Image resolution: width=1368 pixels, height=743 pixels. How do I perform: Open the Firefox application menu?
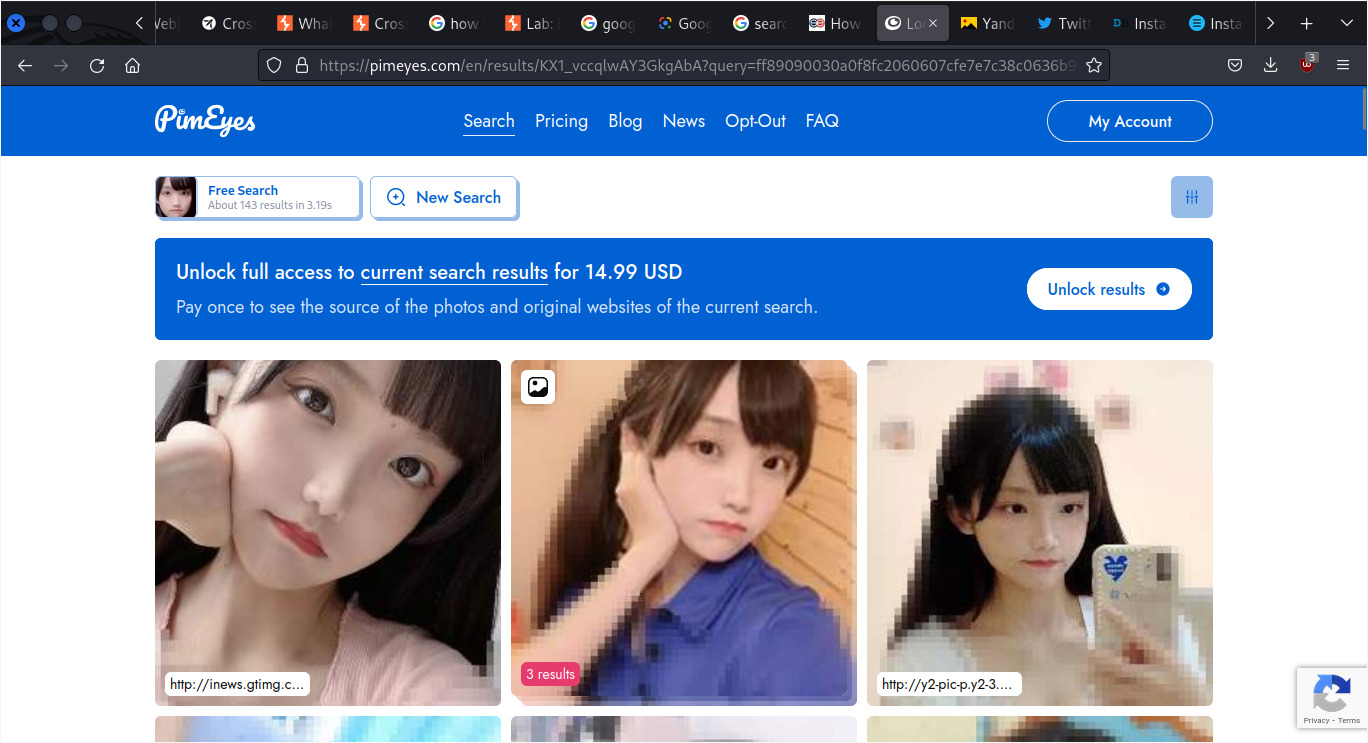coord(1342,64)
